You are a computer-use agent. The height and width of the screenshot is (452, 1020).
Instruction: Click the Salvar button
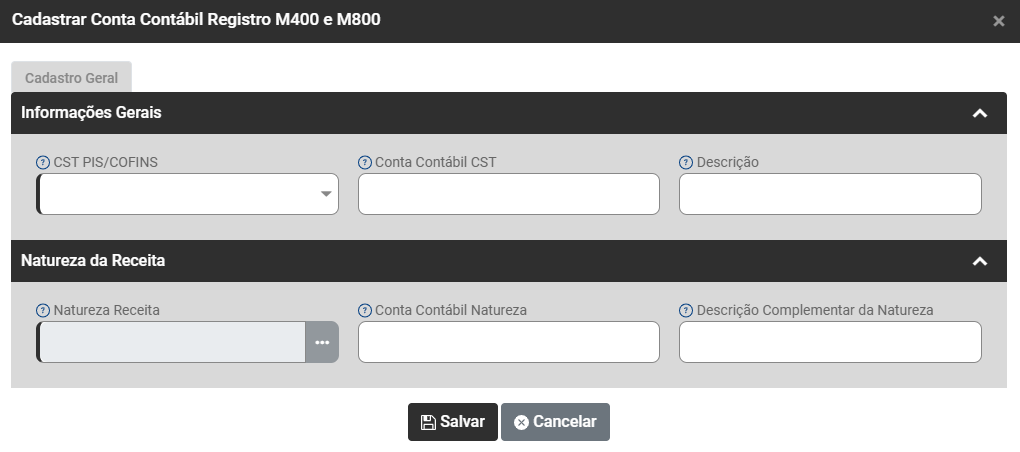[452, 422]
